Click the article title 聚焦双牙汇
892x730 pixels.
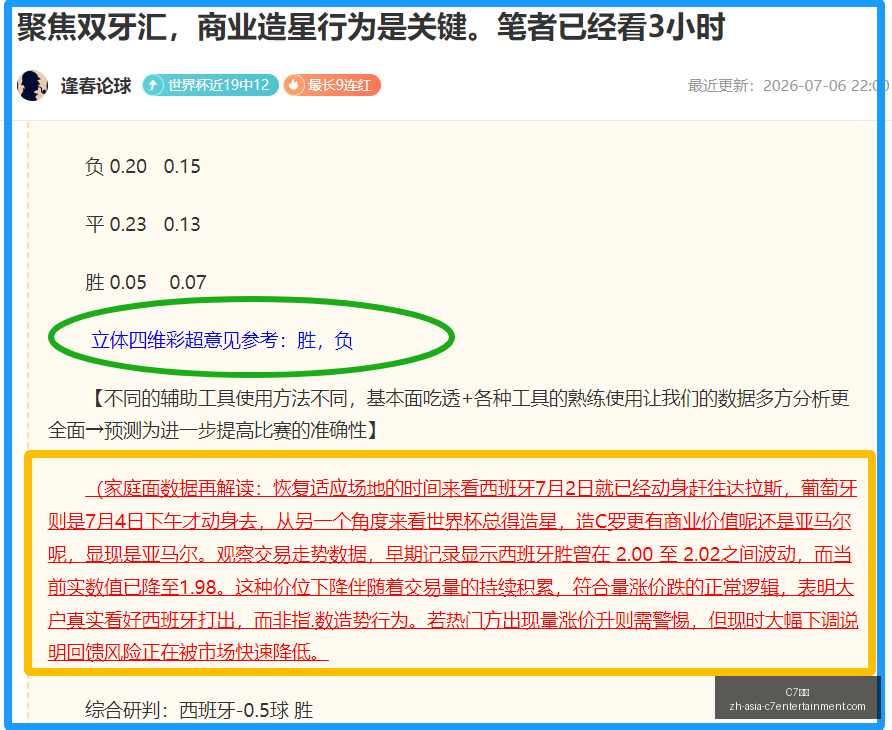pos(371,27)
